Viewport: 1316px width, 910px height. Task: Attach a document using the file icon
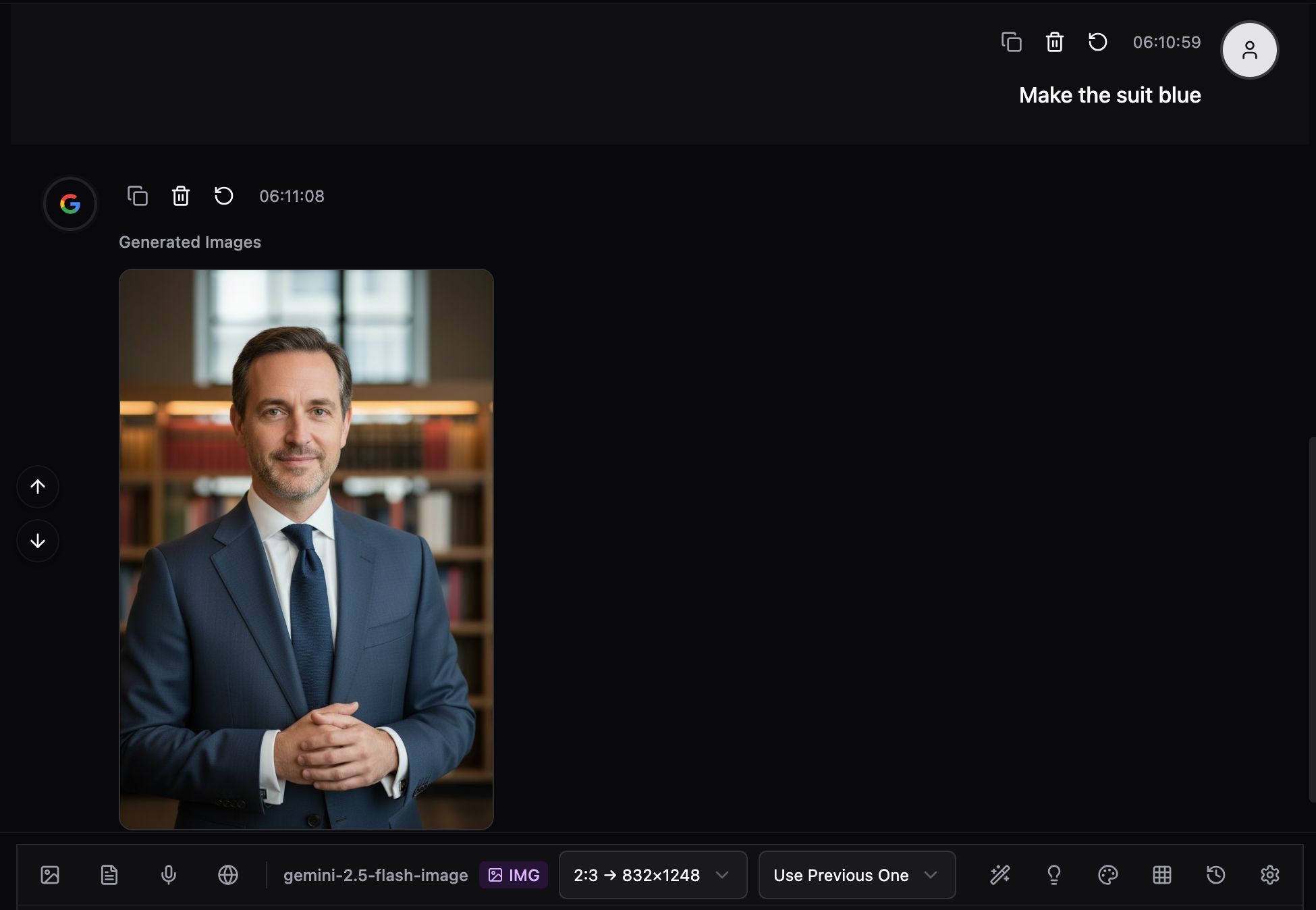click(x=109, y=875)
